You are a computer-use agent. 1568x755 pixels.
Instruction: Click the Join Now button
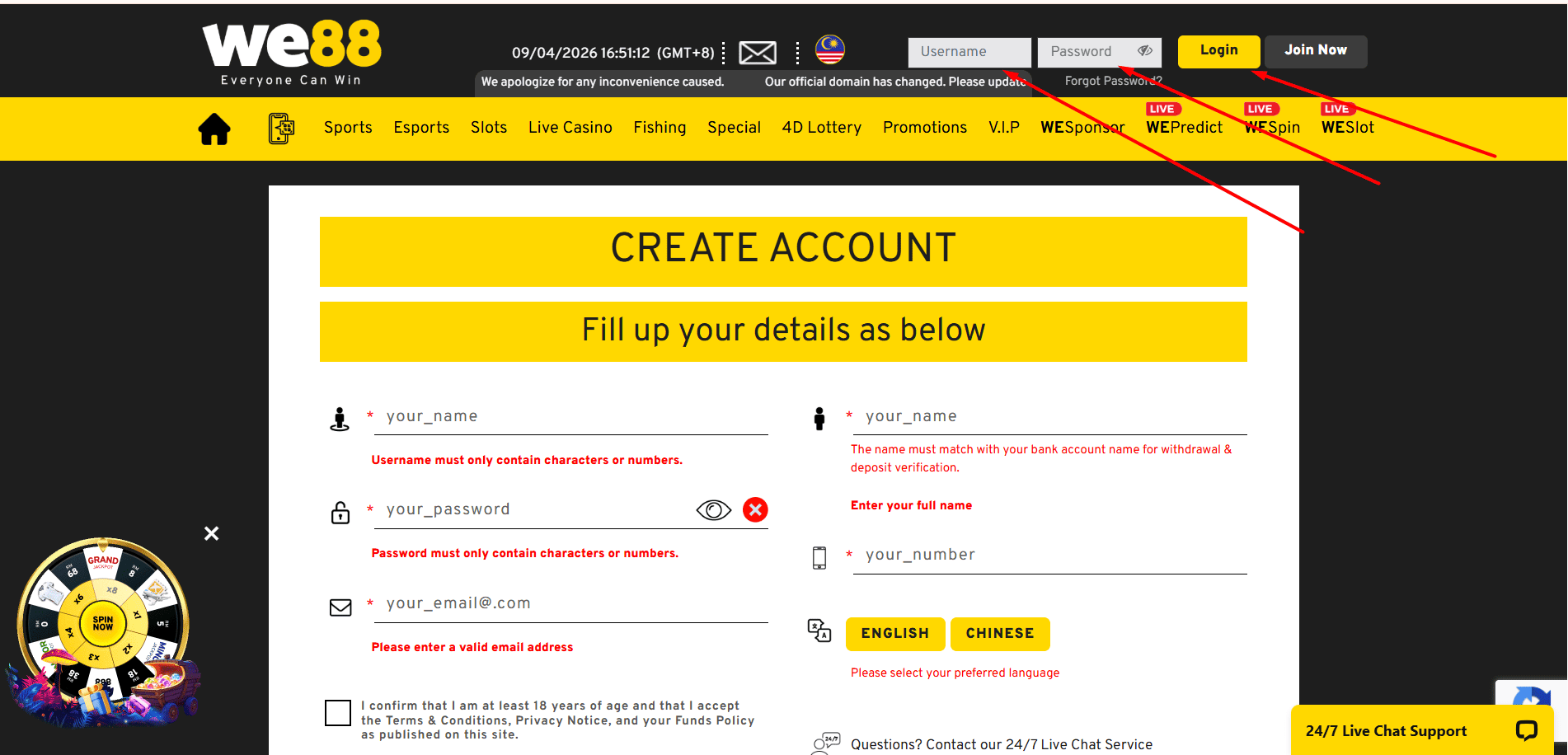pos(1316,51)
